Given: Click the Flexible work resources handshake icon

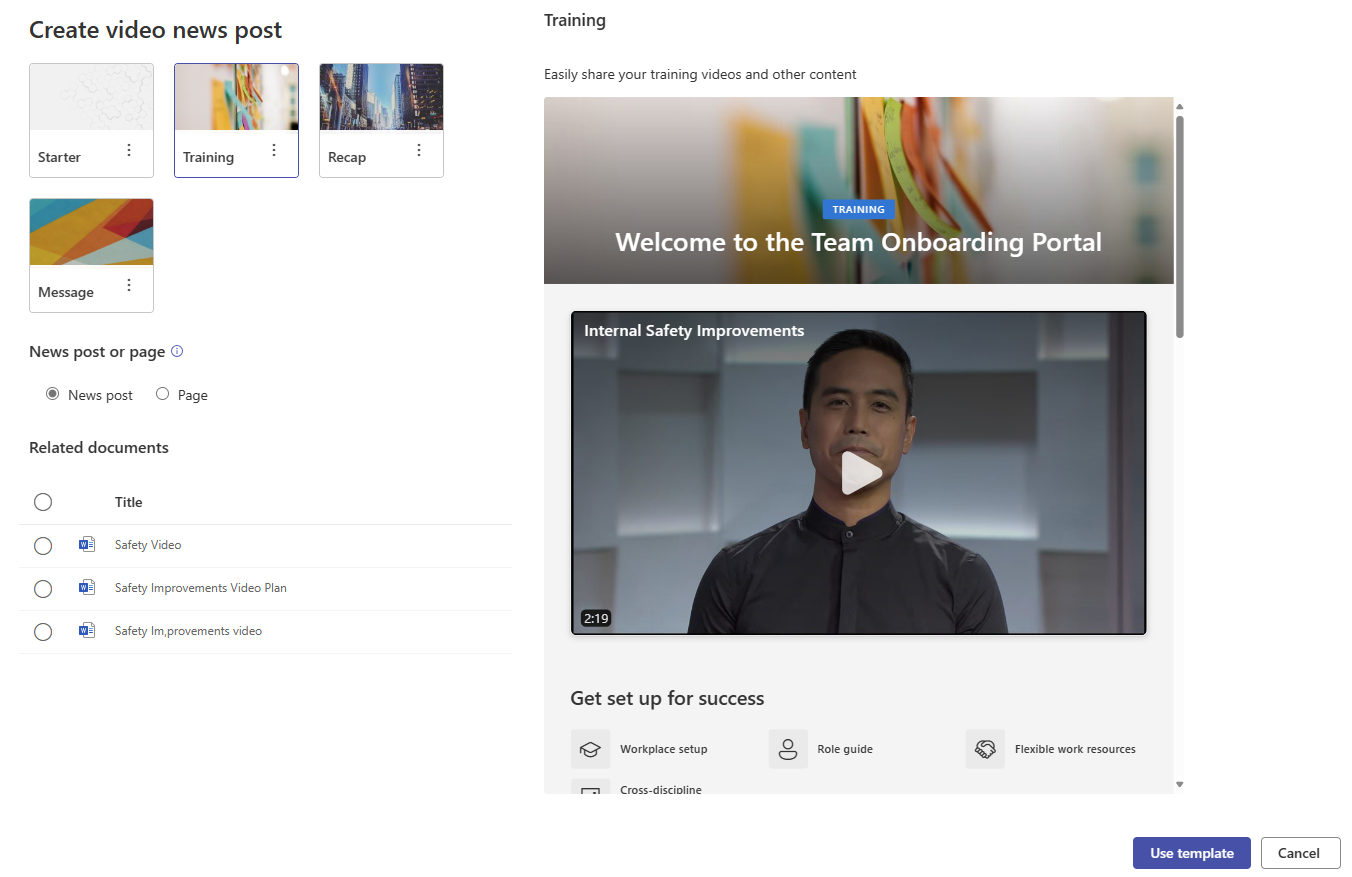Looking at the screenshot, I should point(985,749).
